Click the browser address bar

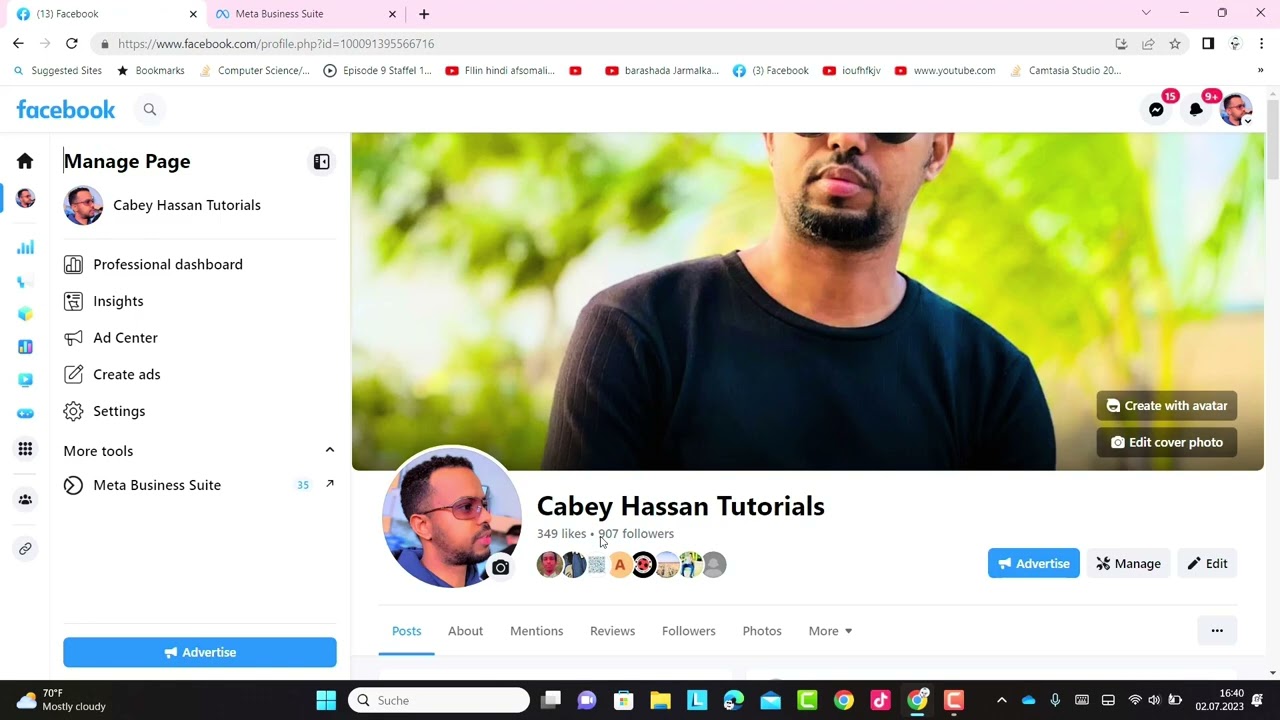pos(600,44)
